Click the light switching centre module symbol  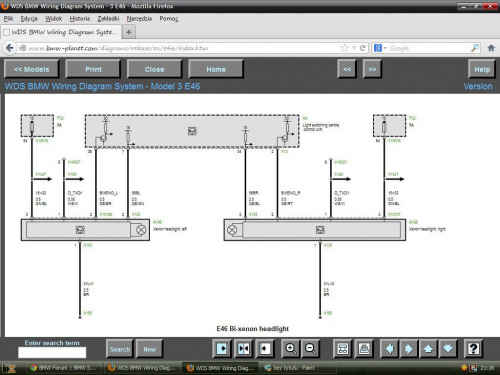pyautogui.click(x=192, y=131)
